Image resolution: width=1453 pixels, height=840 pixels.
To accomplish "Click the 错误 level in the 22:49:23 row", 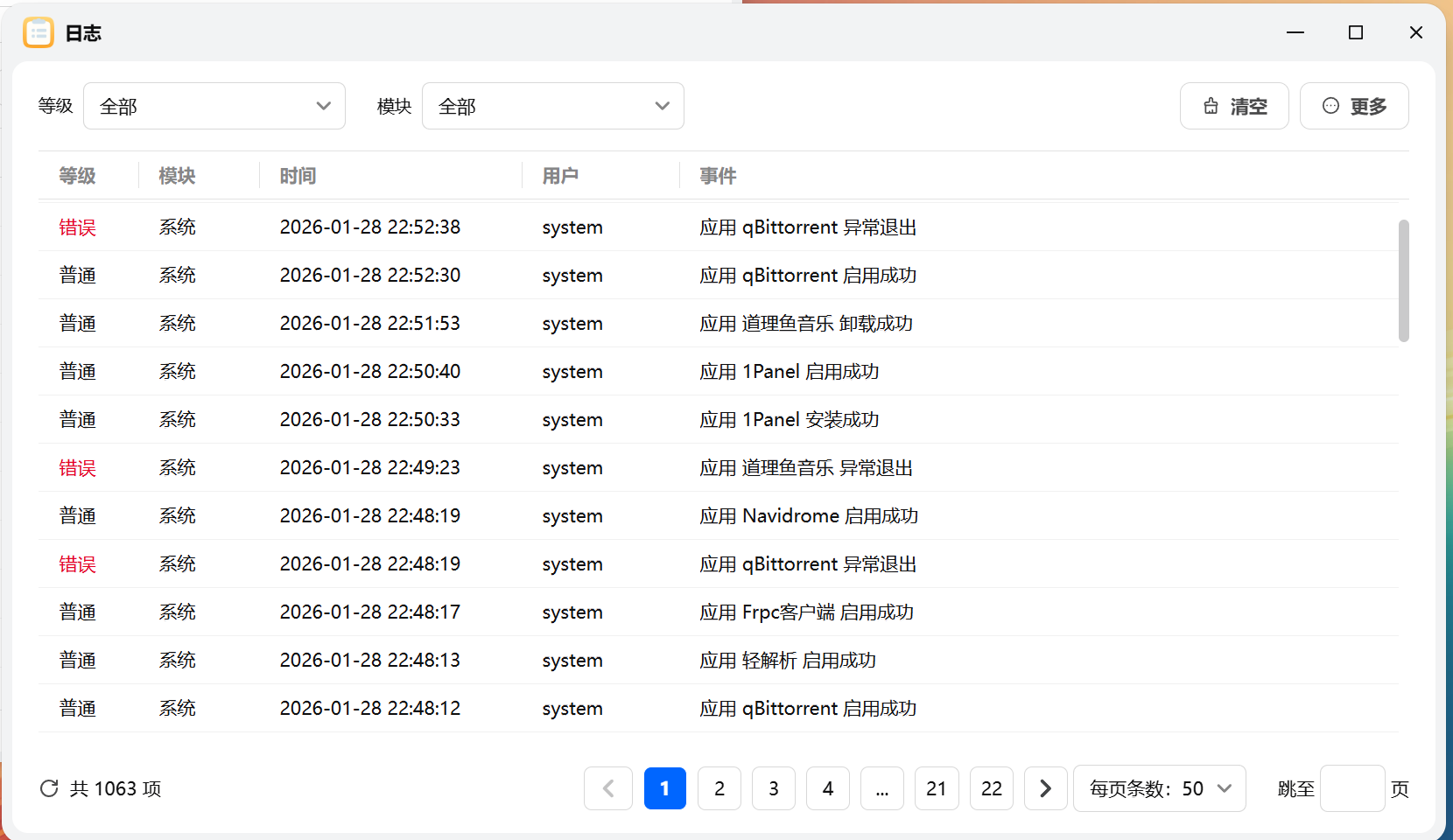I will pos(77,467).
